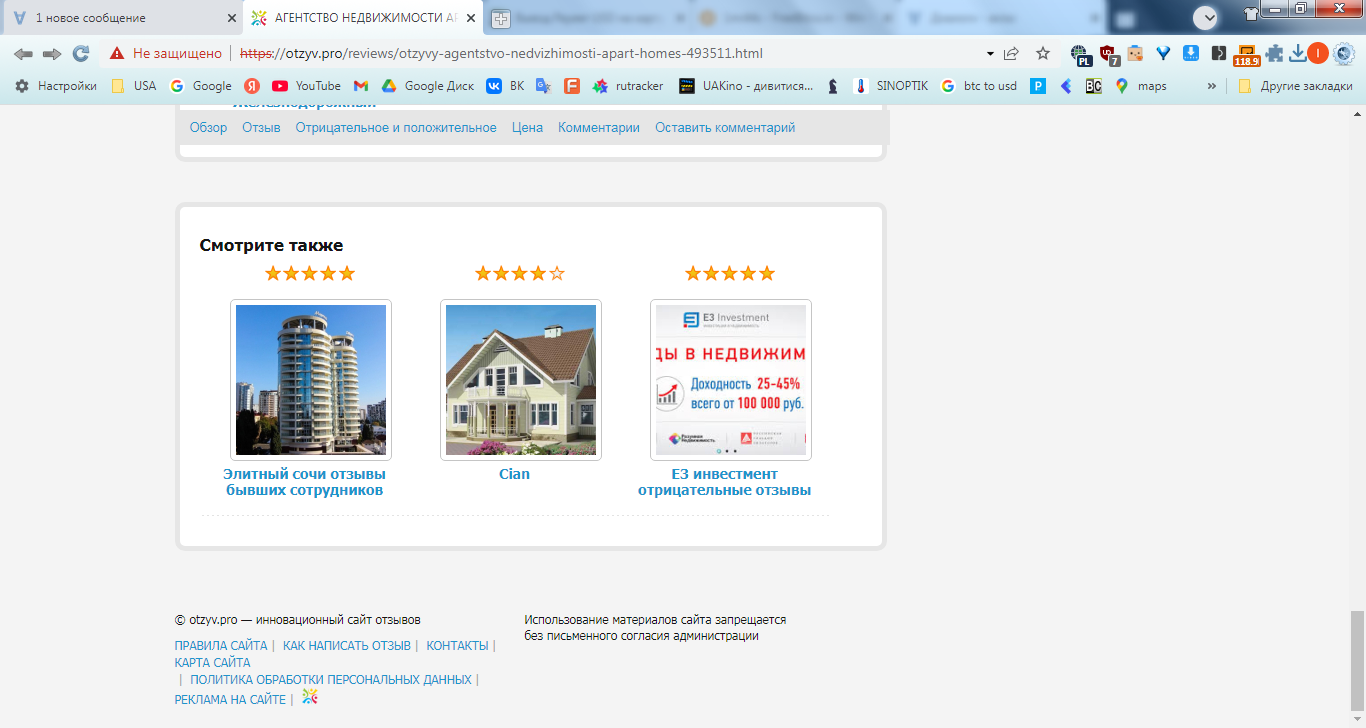Image resolution: width=1366 pixels, height=728 pixels.
Task: Open 'КОНТАКТЫ' footer link
Action: pyautogui.click(x=457, y=646)
